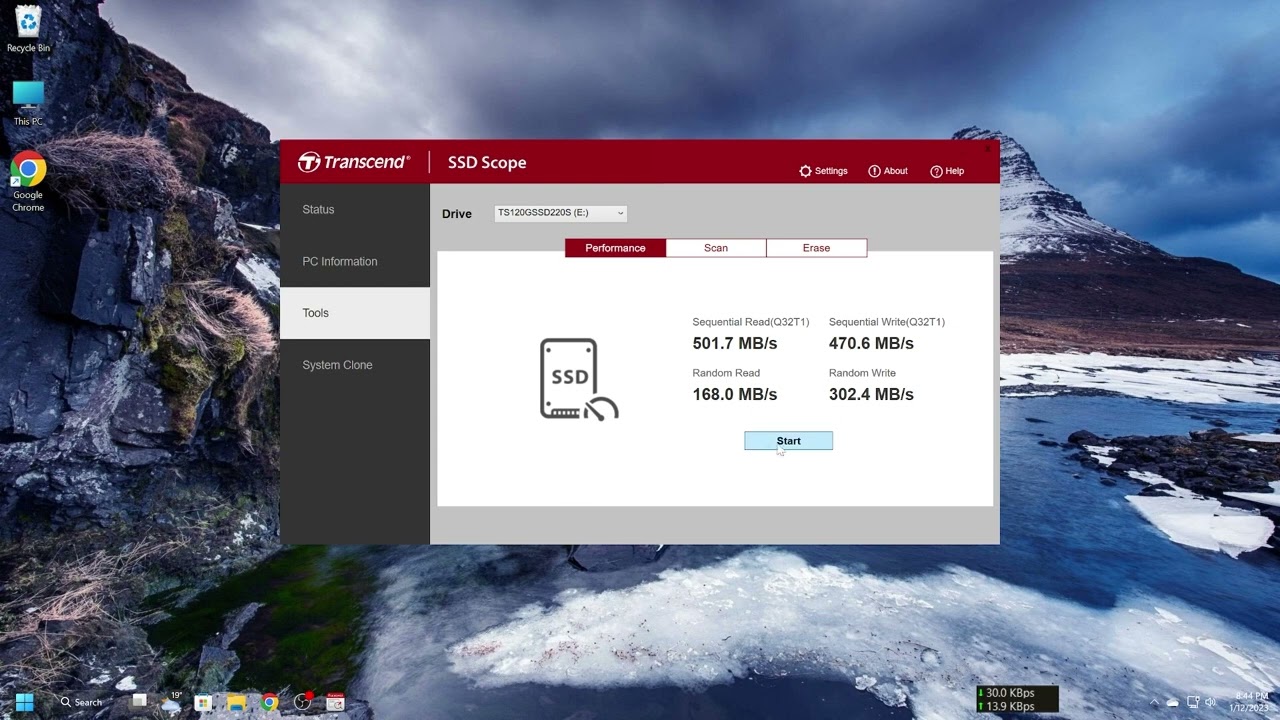Click the network speed monitor widget
1280x720 pixels.
(1017, 699)
